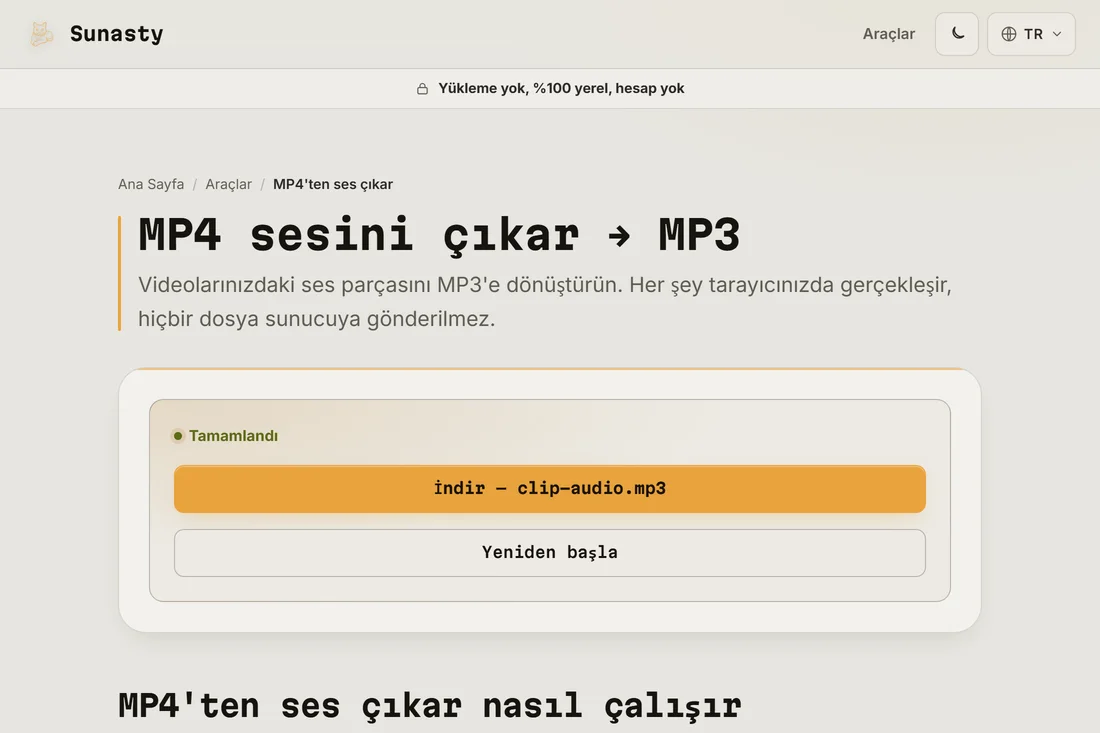Screen dimensions: 1100x733
Task: Click the 'MP4 sesini çıkar → MP3' heading
Action: point(439,235)
